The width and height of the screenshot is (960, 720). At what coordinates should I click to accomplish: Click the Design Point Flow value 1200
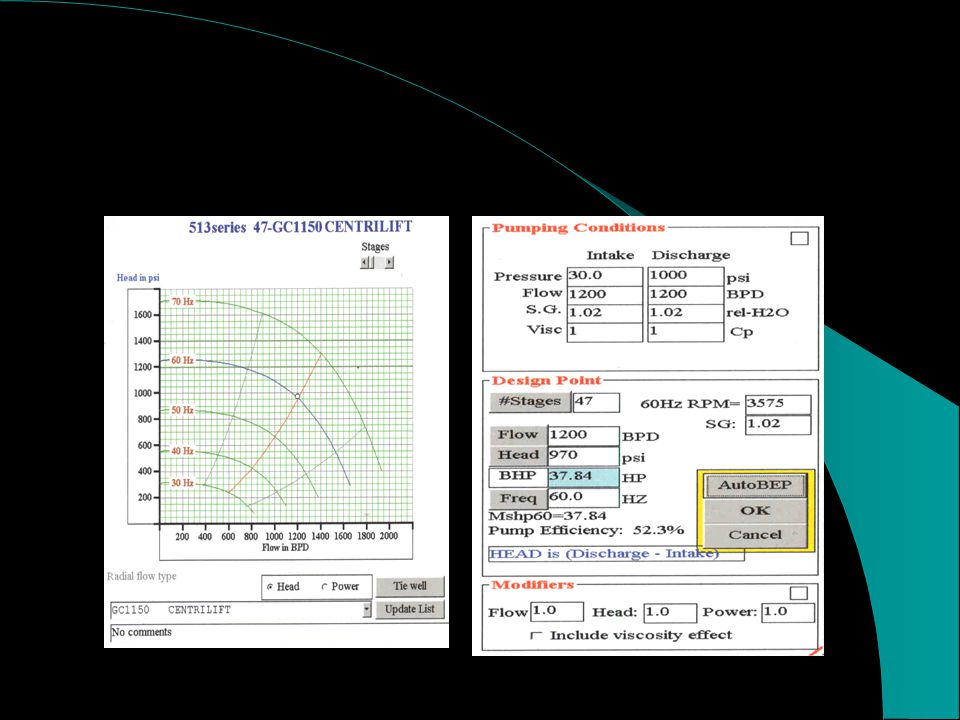click(583, 435)
